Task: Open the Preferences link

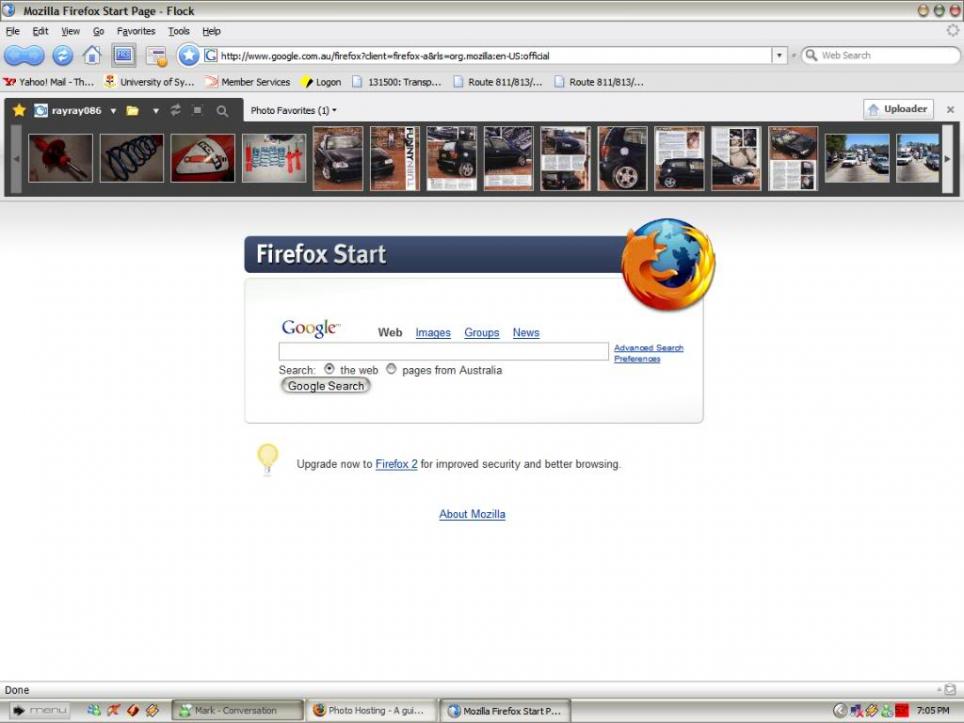Action: (x=637, y=358)
